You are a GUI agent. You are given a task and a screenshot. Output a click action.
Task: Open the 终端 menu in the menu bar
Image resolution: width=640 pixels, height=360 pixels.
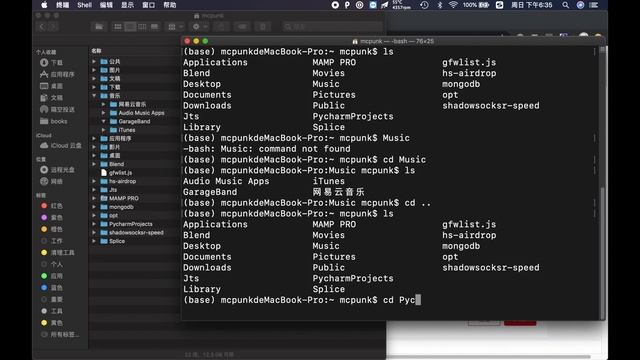tap(62, 5)
